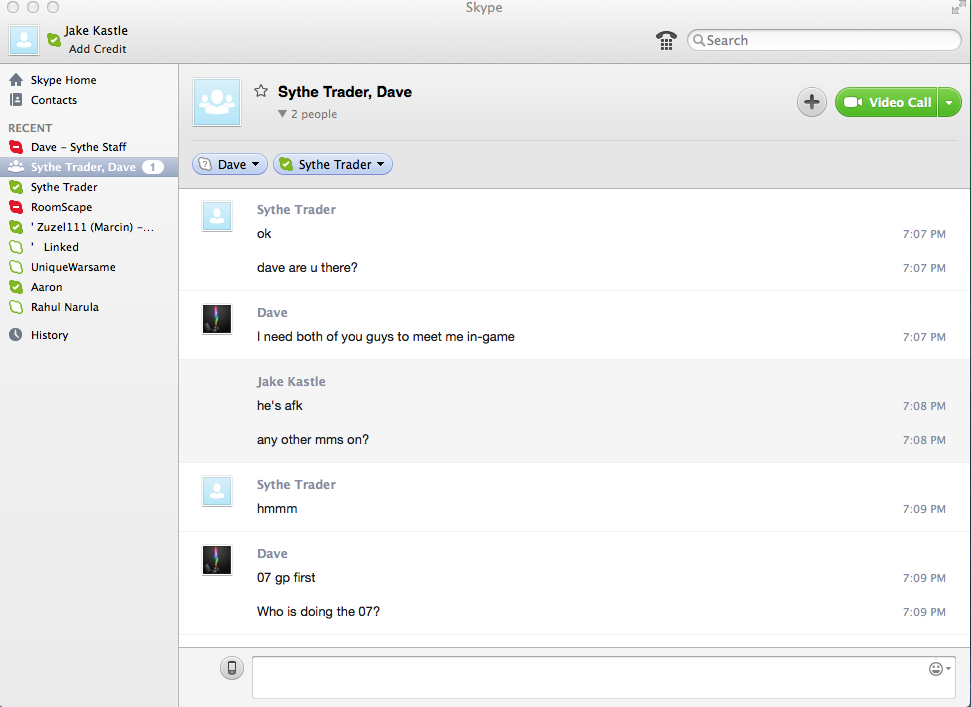Click the RECENT section header
Screen dimensions: 971x707
pos(30,128)
